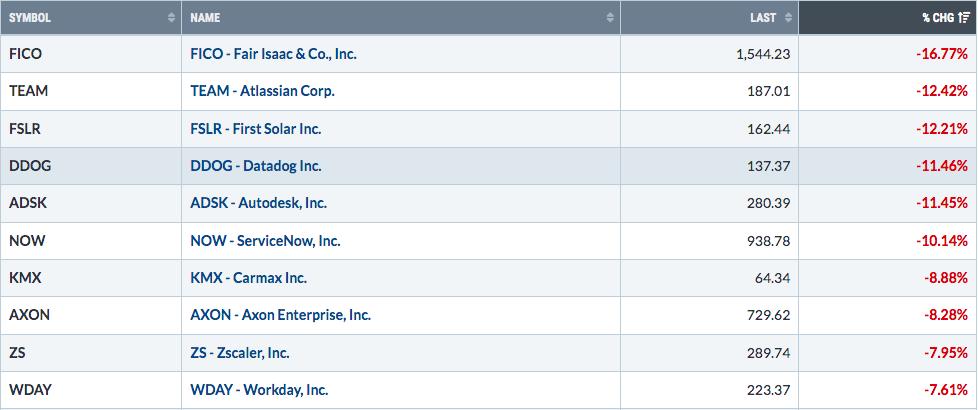The width and height of the screenshot is (978, 410).
Task: Select the NAME column header
Action: 401,17
